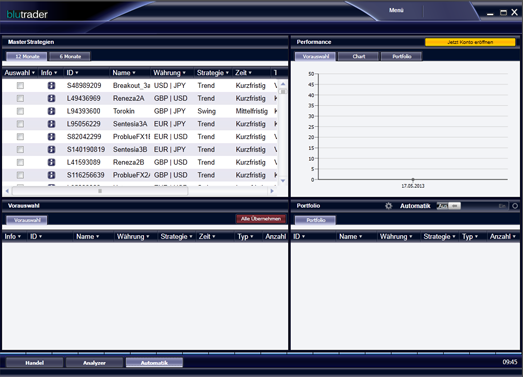Select the Automatik bottom button
The width and height of the screenshot is (523, 377).
tap(154, 363)
